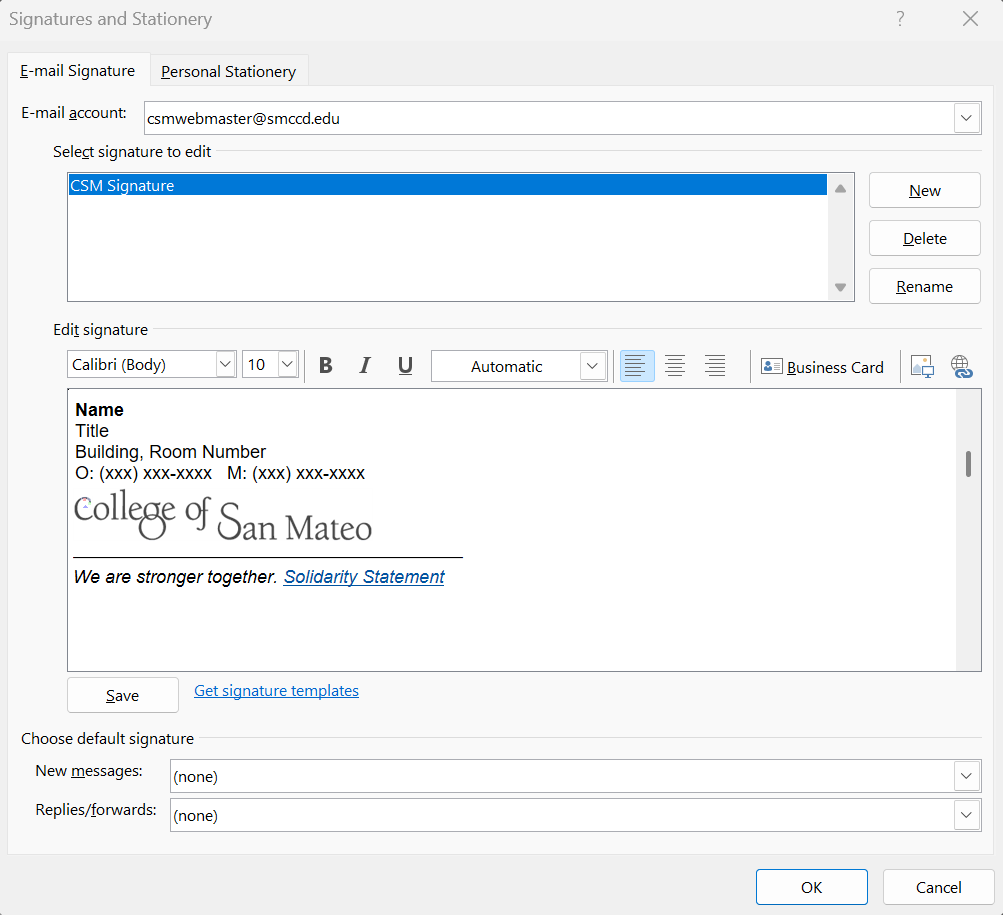Toggle Bold formatting in signature editor

(325, 366)
